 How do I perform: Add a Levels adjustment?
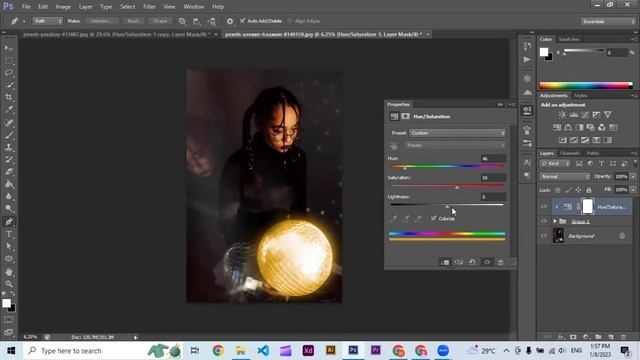pyautogui.click(x=573, y=115)
